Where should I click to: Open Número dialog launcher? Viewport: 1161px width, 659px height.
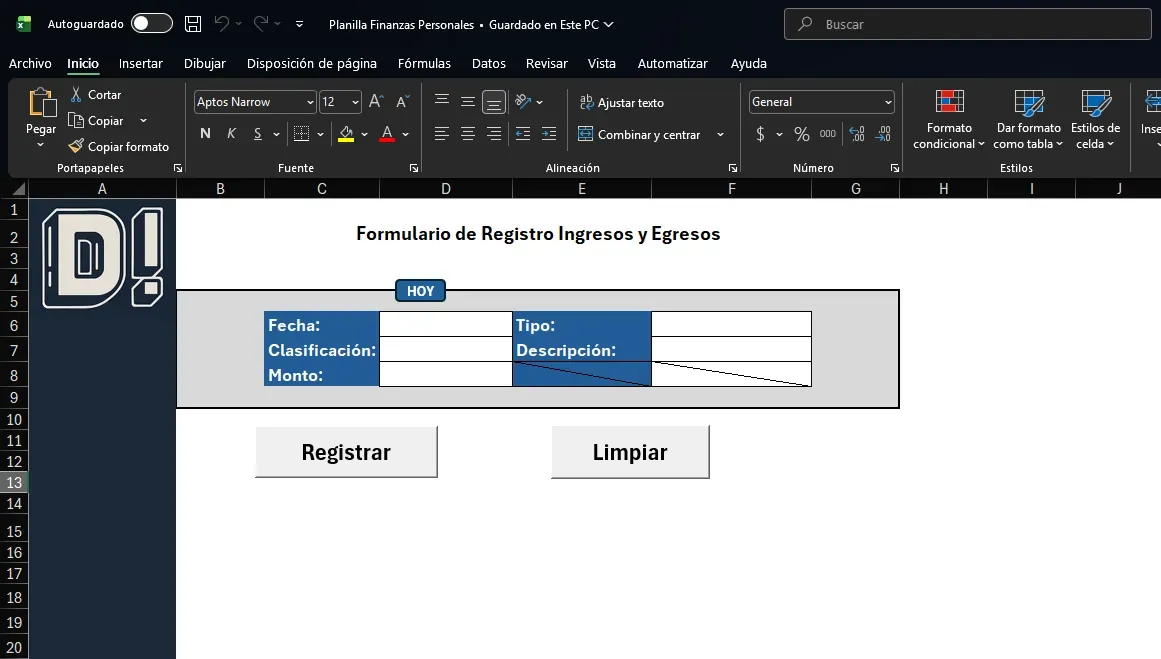pos(894,168)
